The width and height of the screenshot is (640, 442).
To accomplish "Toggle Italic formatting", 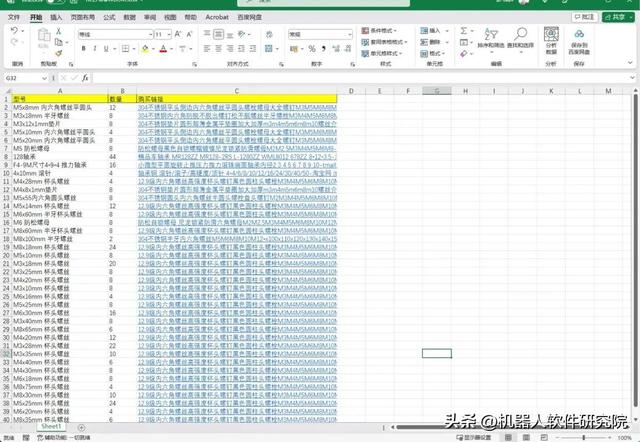I will pos(95,49).
